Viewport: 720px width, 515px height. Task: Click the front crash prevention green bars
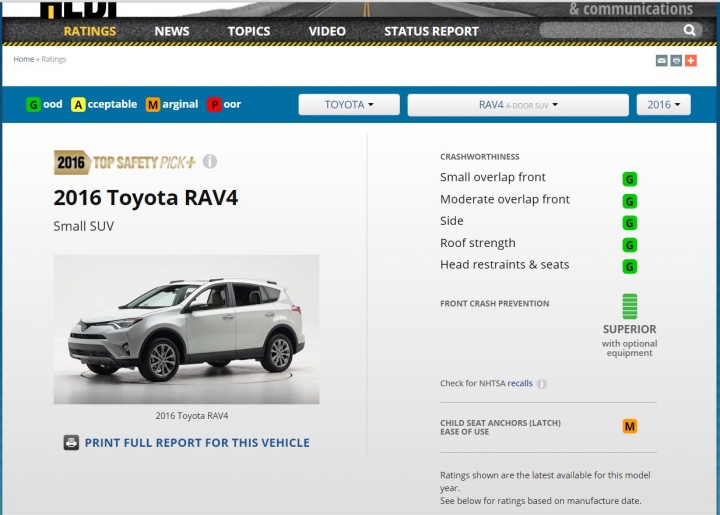630,306
